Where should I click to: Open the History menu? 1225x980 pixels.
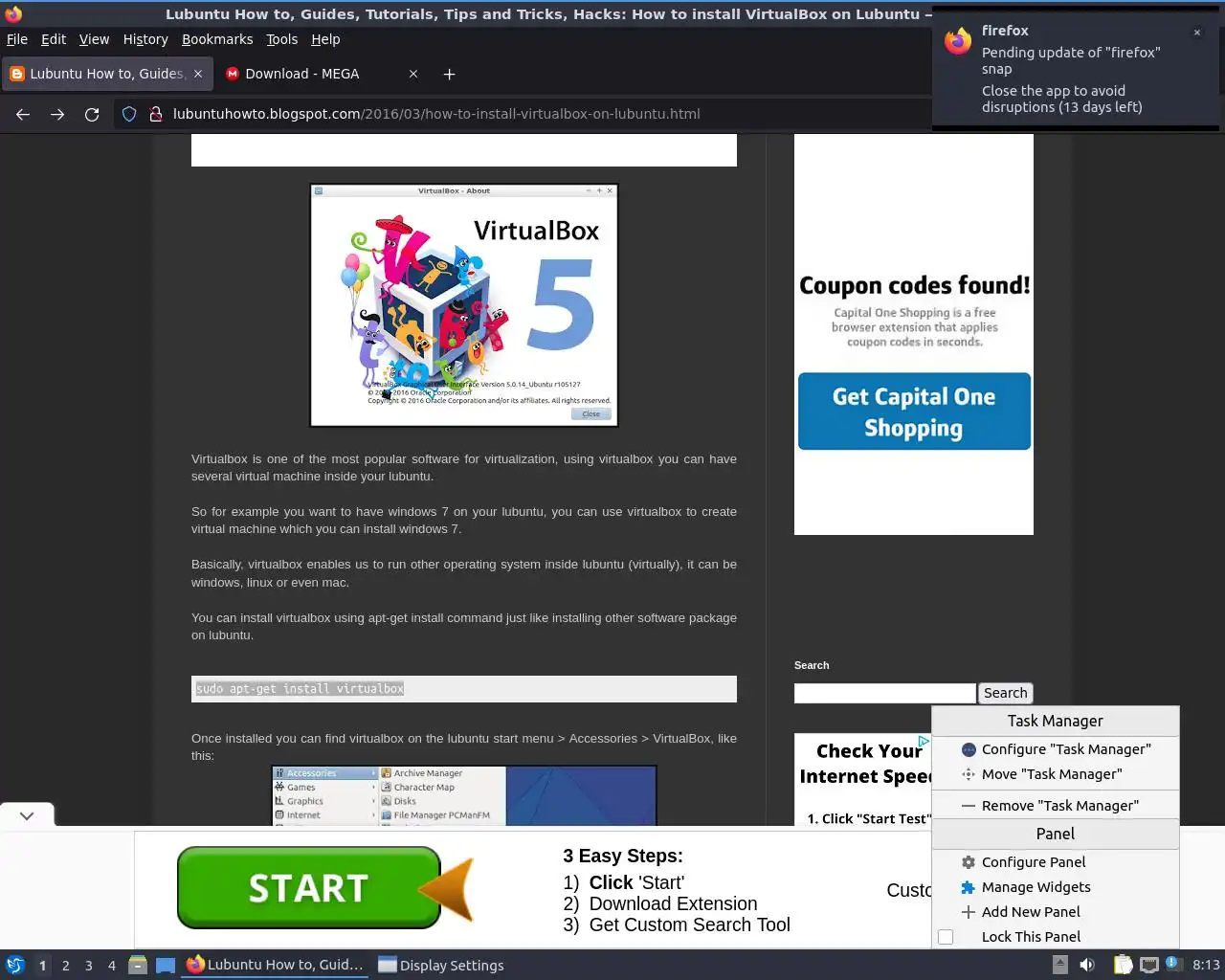pos(145,39)
